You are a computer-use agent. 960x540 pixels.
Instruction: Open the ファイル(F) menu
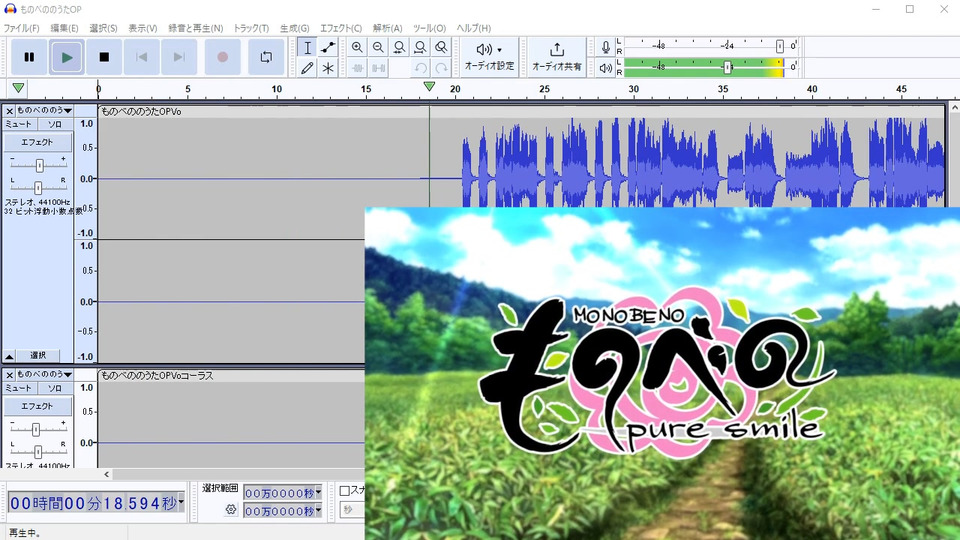[x=21, y=28]
